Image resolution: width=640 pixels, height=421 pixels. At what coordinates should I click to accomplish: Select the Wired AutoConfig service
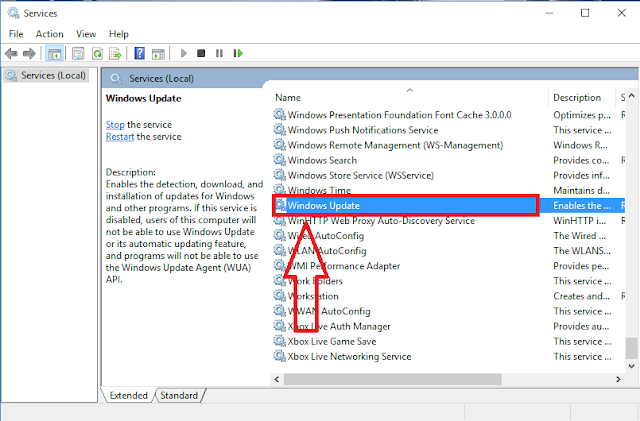tap(326, 236)
